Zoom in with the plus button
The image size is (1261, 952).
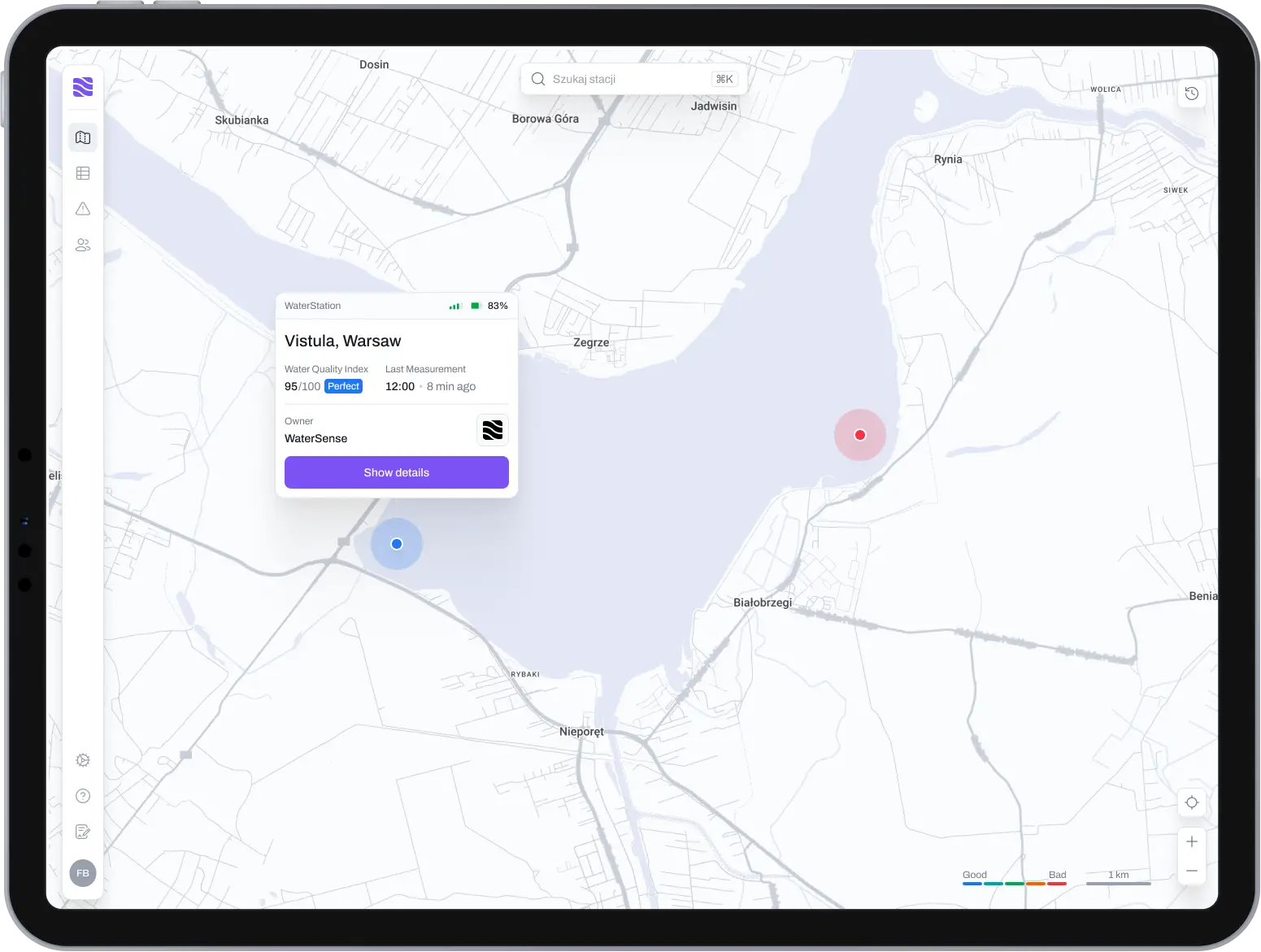tap(1192, 841)
